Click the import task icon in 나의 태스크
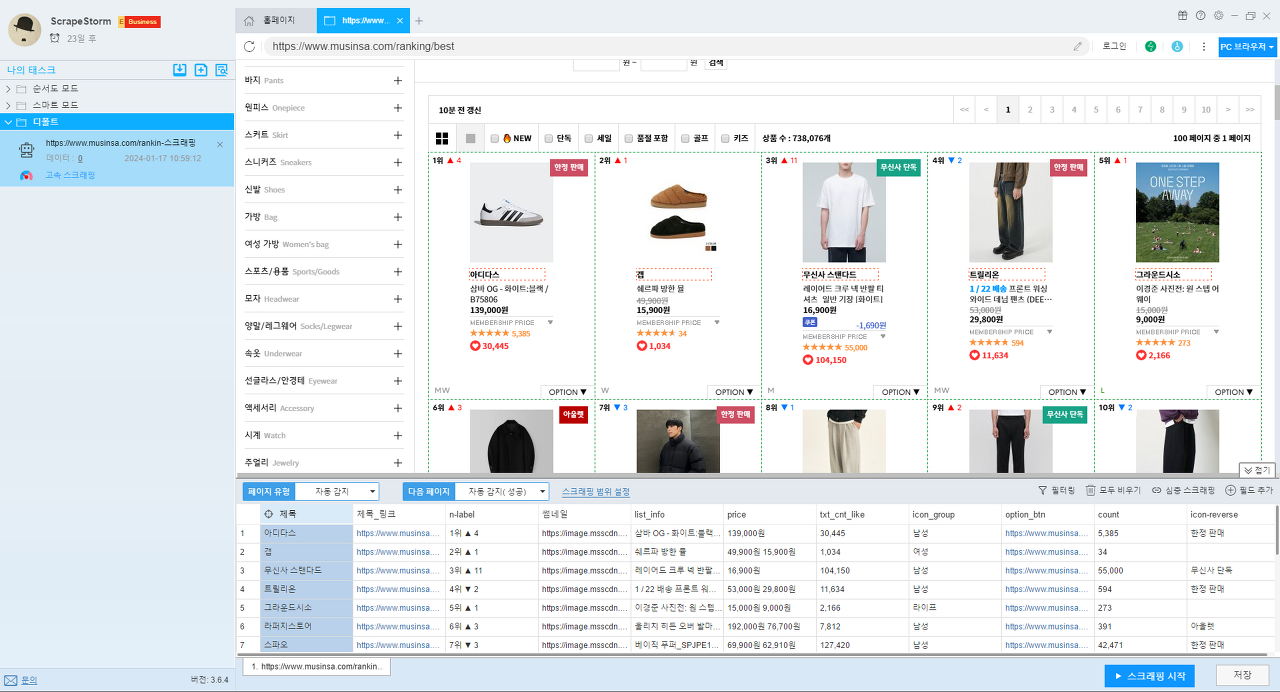Screen dimensions: 1280x692 pos(180,70)
